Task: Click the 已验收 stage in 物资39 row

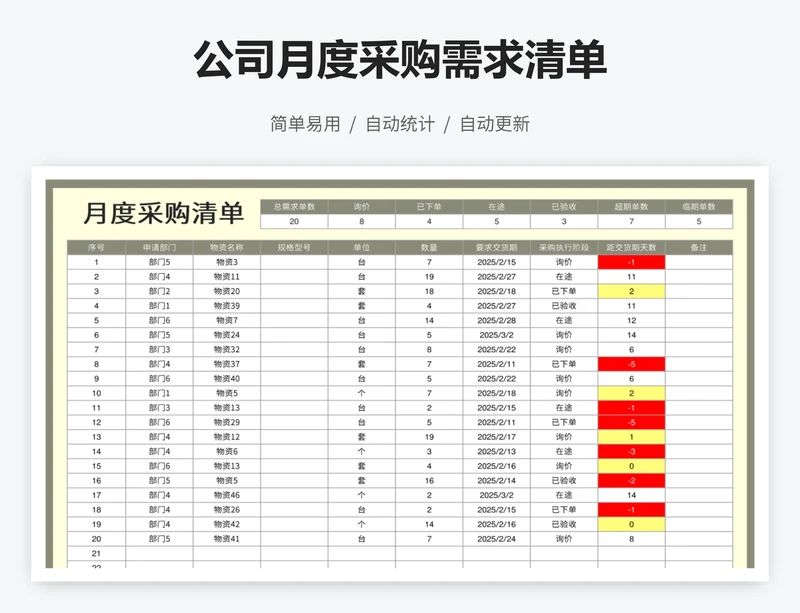Action: 564,306
